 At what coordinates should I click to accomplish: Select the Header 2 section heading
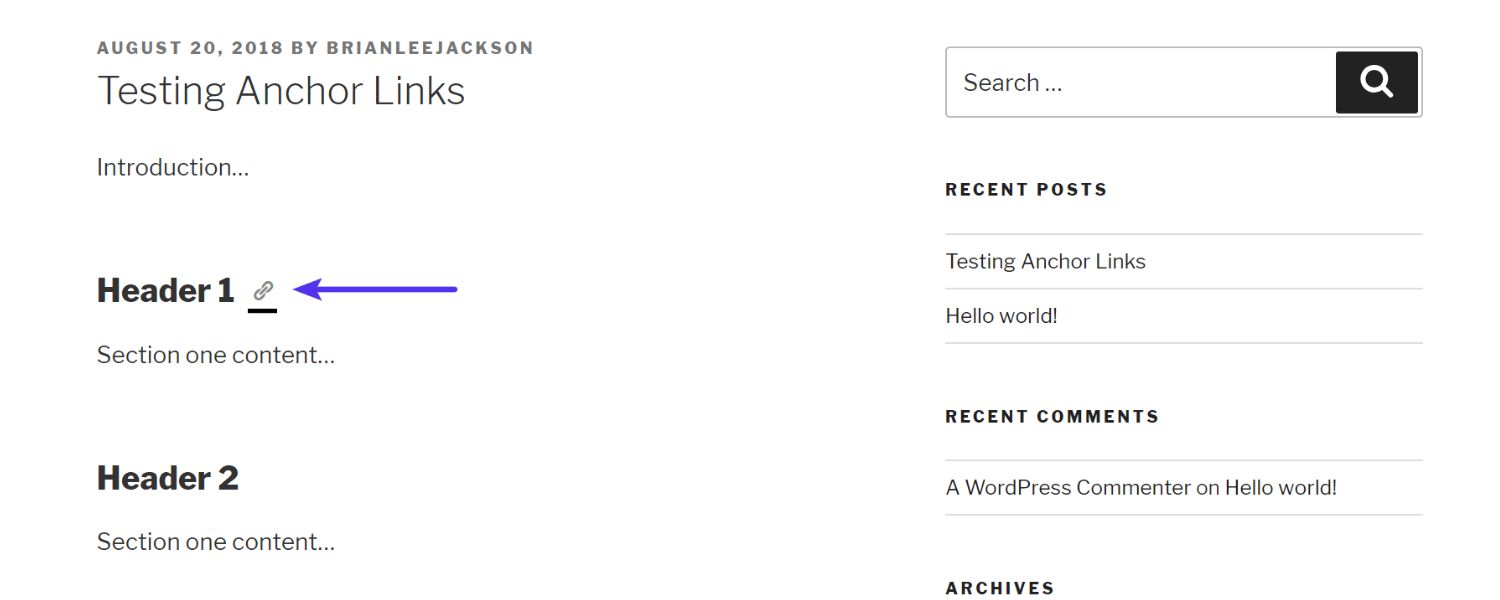point(167,478)
